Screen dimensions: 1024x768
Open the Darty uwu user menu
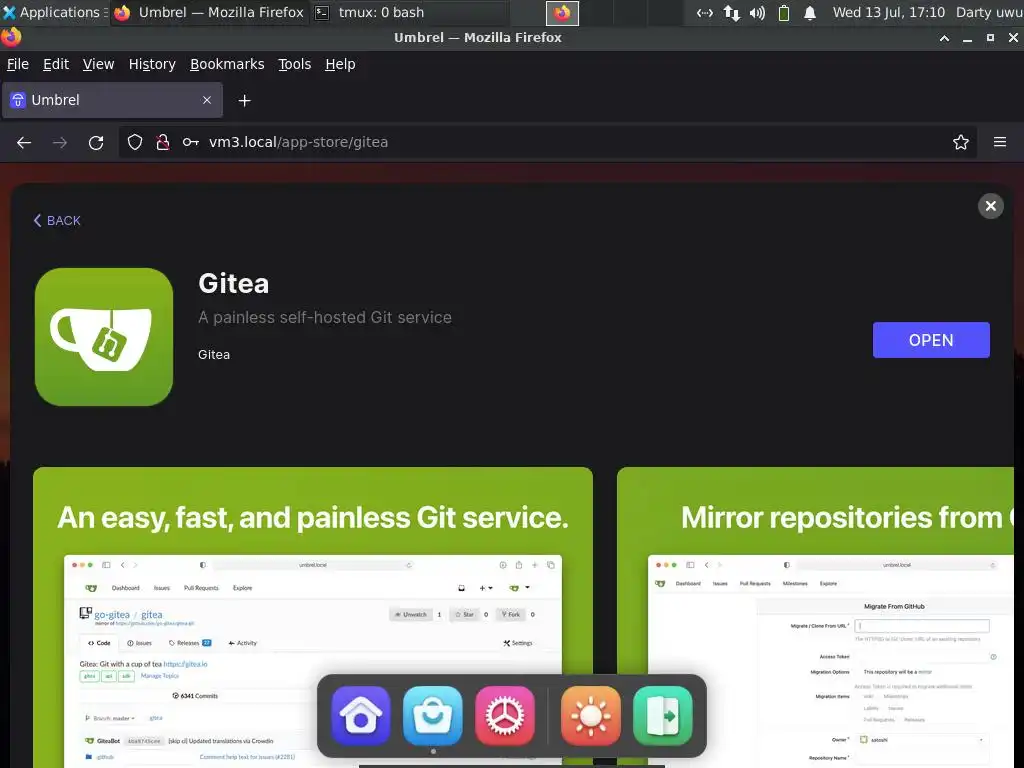pyautogui.click(x=989, y=12)
